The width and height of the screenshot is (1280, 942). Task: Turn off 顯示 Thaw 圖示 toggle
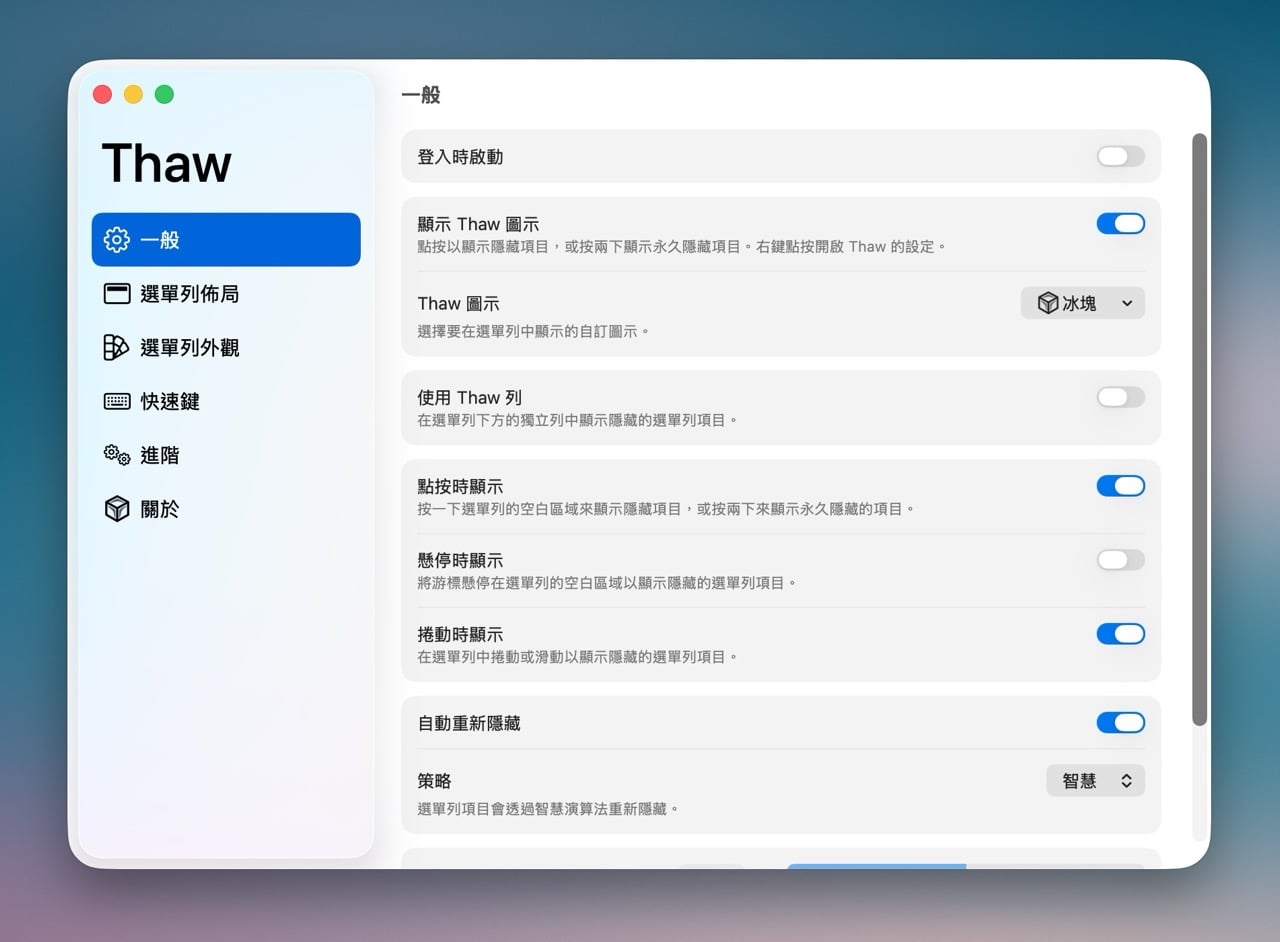[1120, 224]
